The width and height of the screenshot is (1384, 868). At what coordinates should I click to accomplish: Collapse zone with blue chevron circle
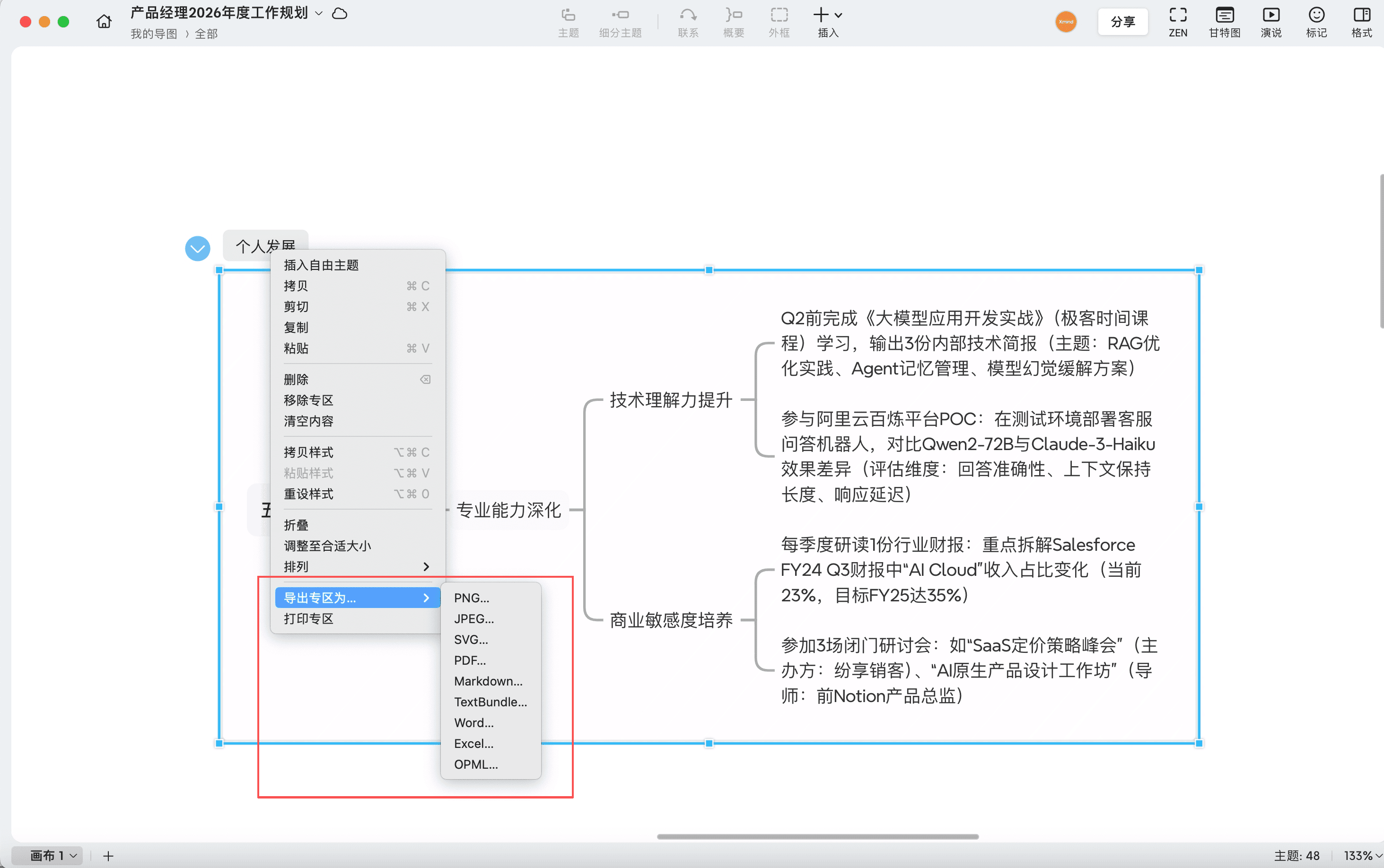click(198, 249)
